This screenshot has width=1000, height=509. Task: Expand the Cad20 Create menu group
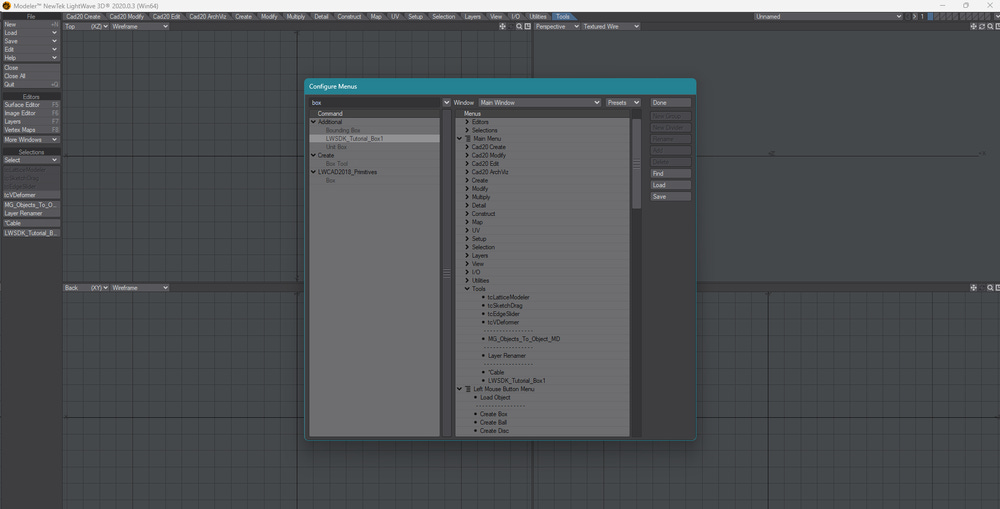[x=467, y=147]
